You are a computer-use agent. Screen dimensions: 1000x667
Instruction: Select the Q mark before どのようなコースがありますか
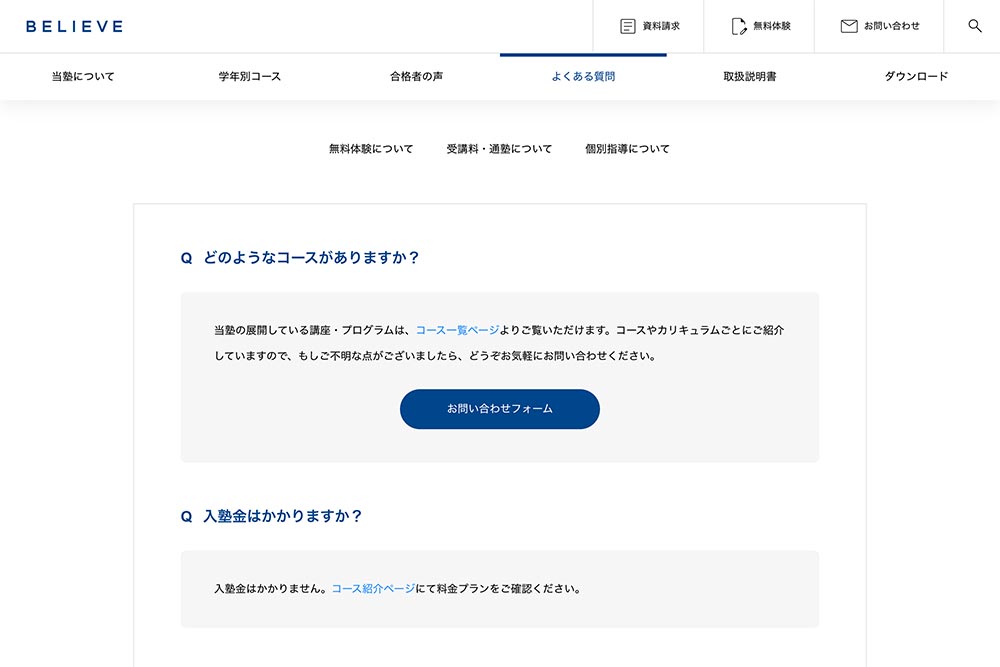[184, 257]
